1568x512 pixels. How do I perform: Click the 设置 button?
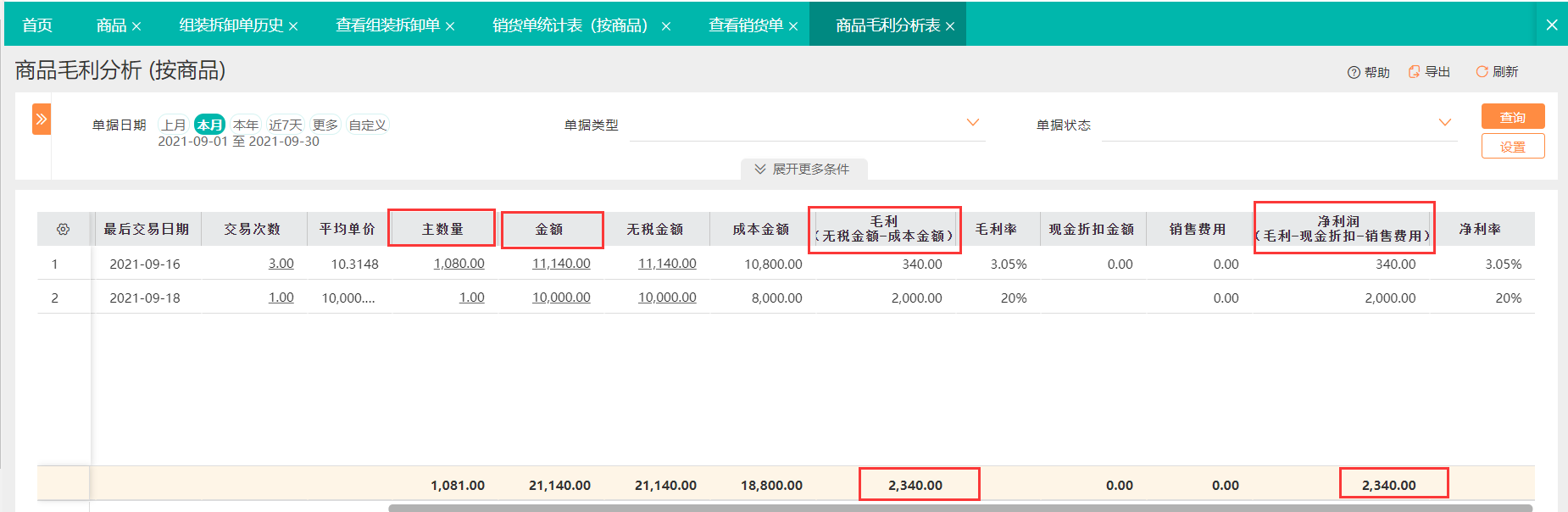(x=1513, y=147)
